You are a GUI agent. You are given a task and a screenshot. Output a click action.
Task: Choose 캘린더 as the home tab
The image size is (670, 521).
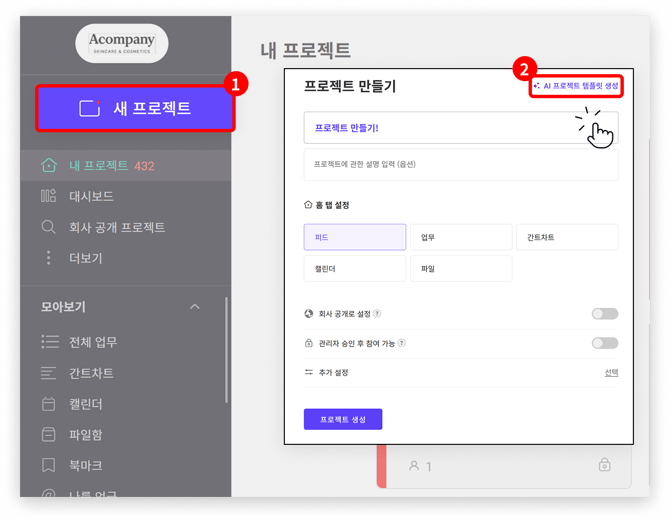point(354,269)
